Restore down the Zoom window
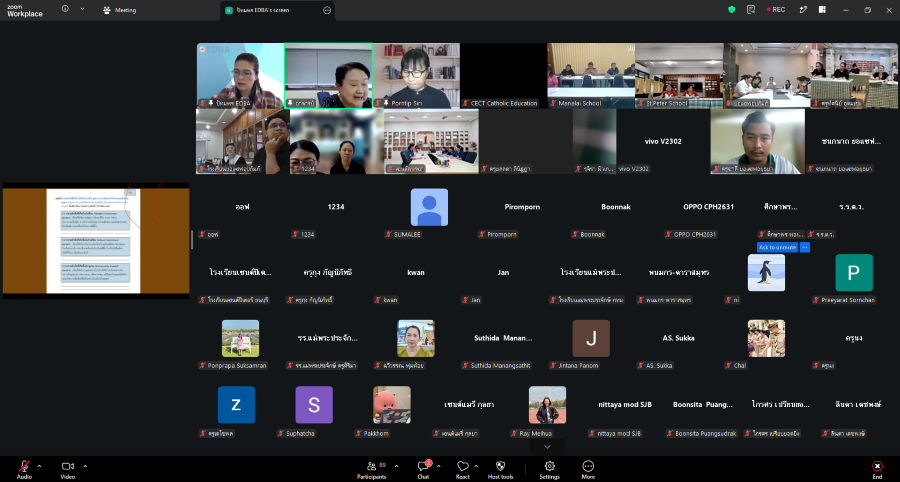 [x=867, y=10]
